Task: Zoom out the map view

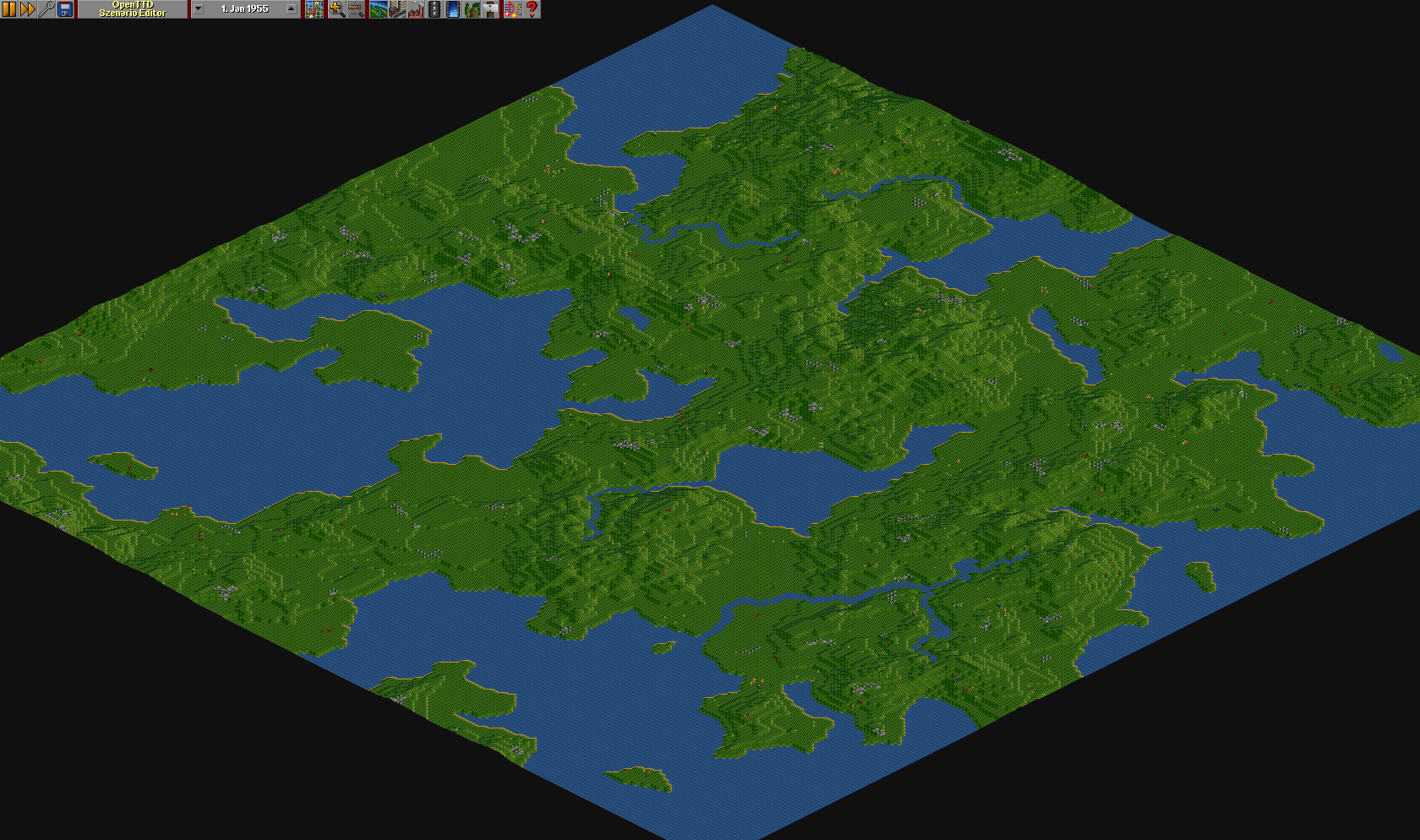Action: click(x=355, y=9)
